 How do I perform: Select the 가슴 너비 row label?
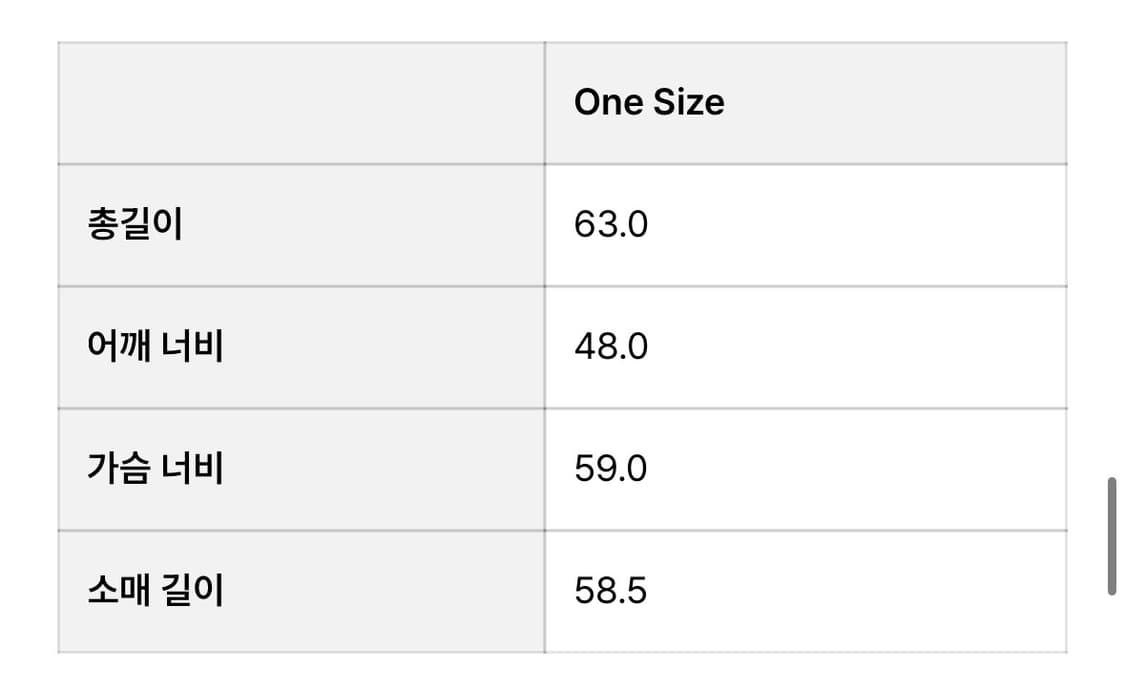[155, 469]
